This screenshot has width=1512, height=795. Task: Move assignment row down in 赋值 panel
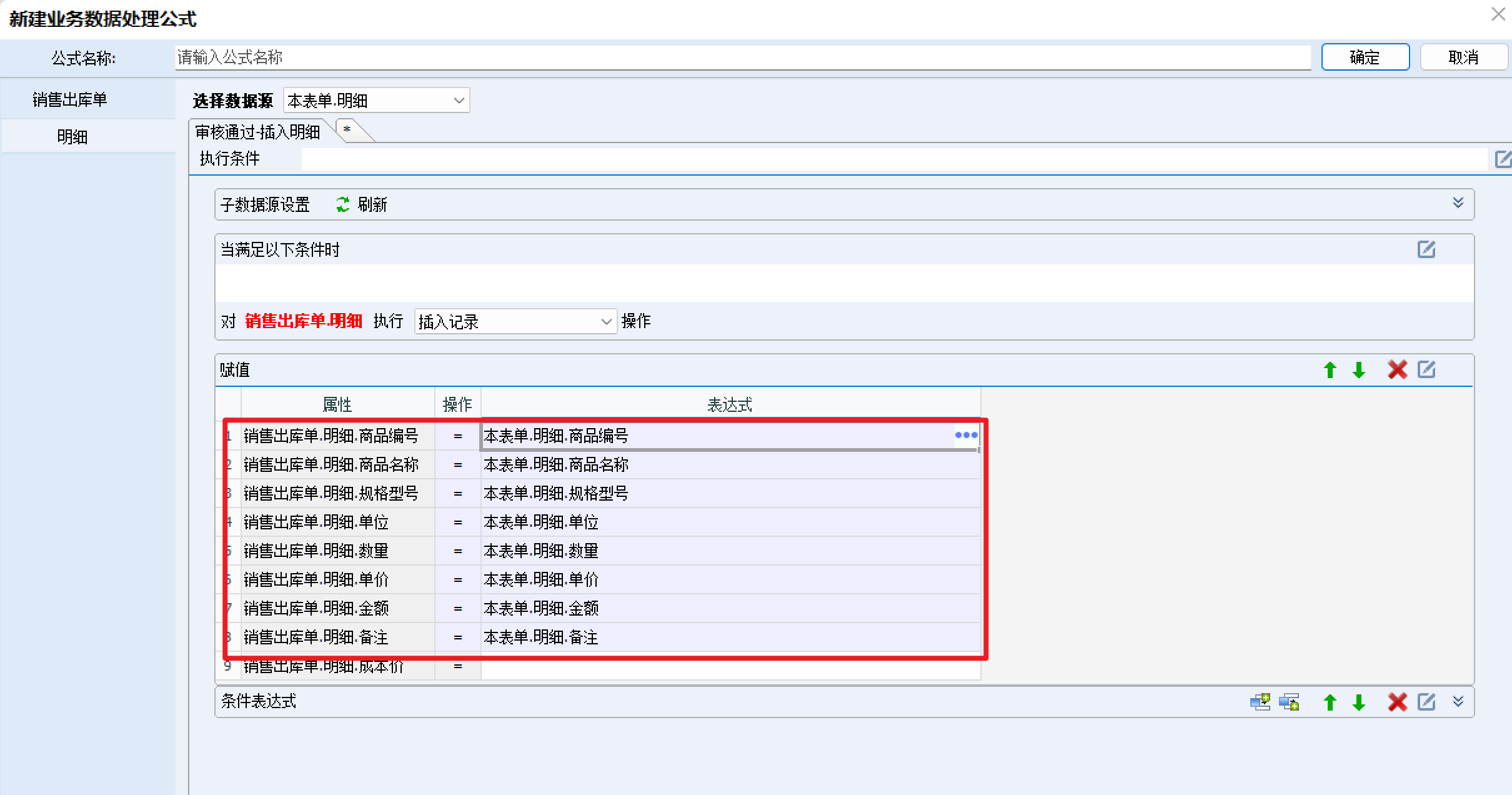coord(1359,370)
